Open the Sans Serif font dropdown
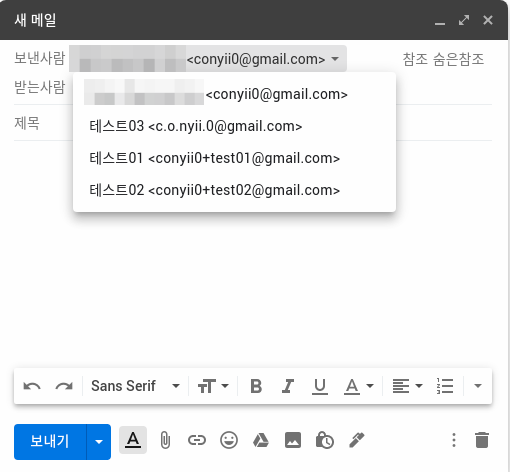 click(x=135, y=386)
